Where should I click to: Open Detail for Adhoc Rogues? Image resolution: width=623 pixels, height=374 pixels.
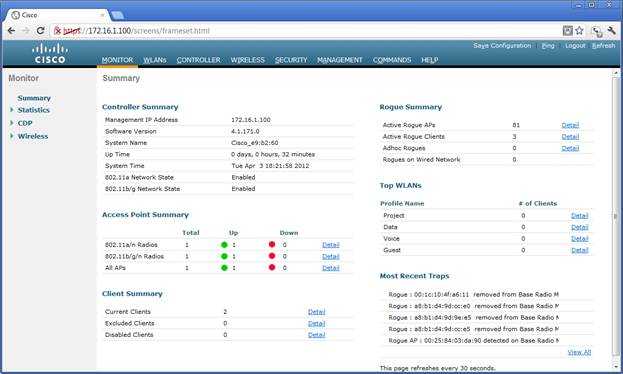click(570, 148)
